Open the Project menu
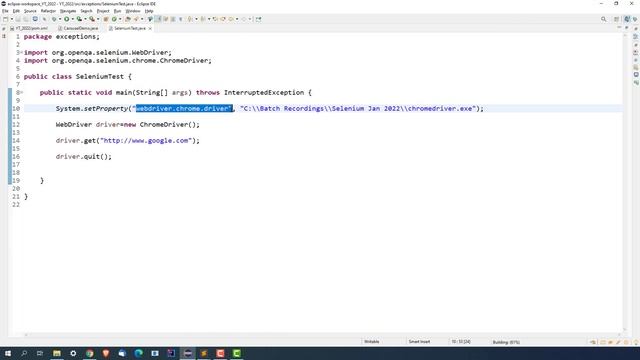Image resolution: width=640 pixels, height=360 pixels. pos(103,11)
